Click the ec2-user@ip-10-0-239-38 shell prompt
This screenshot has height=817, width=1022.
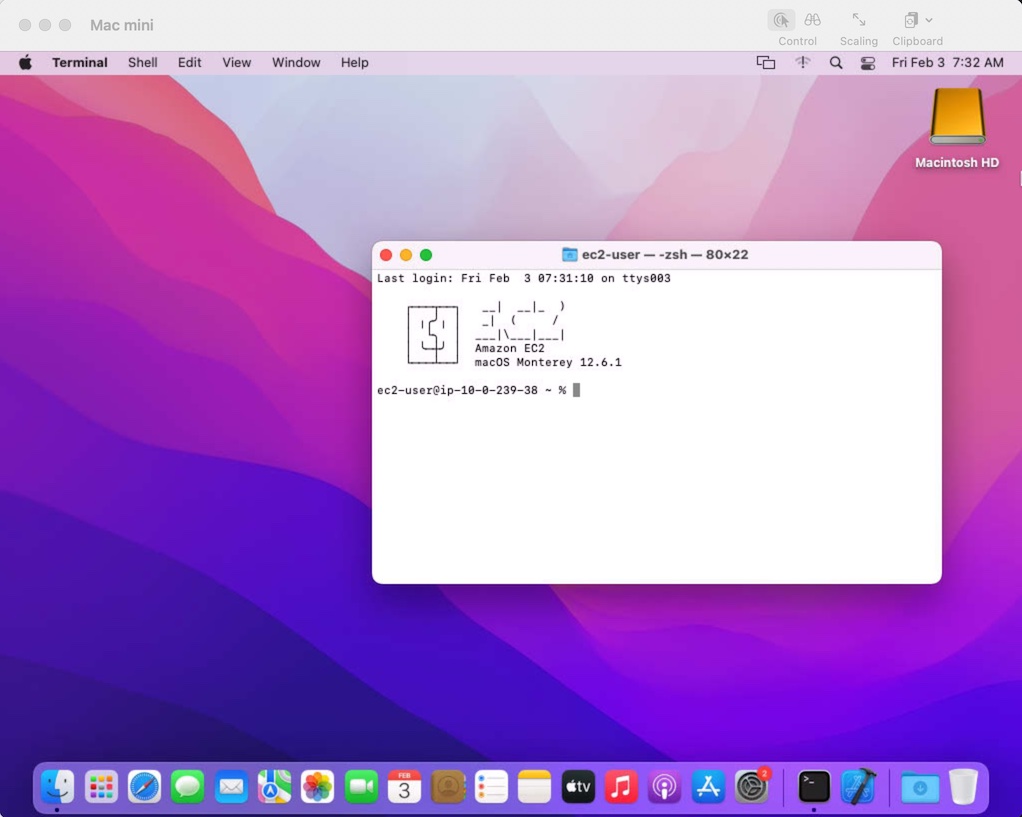472,391
